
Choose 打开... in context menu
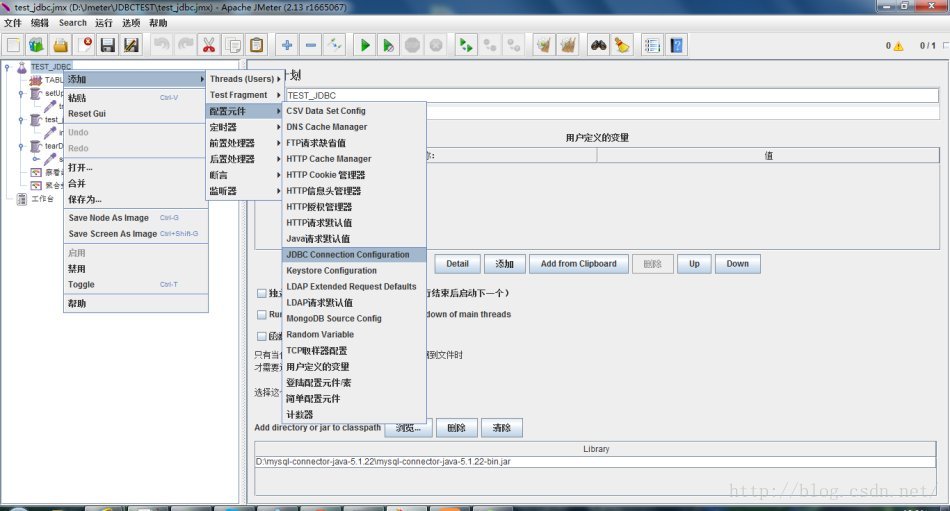tap(136, 167)
